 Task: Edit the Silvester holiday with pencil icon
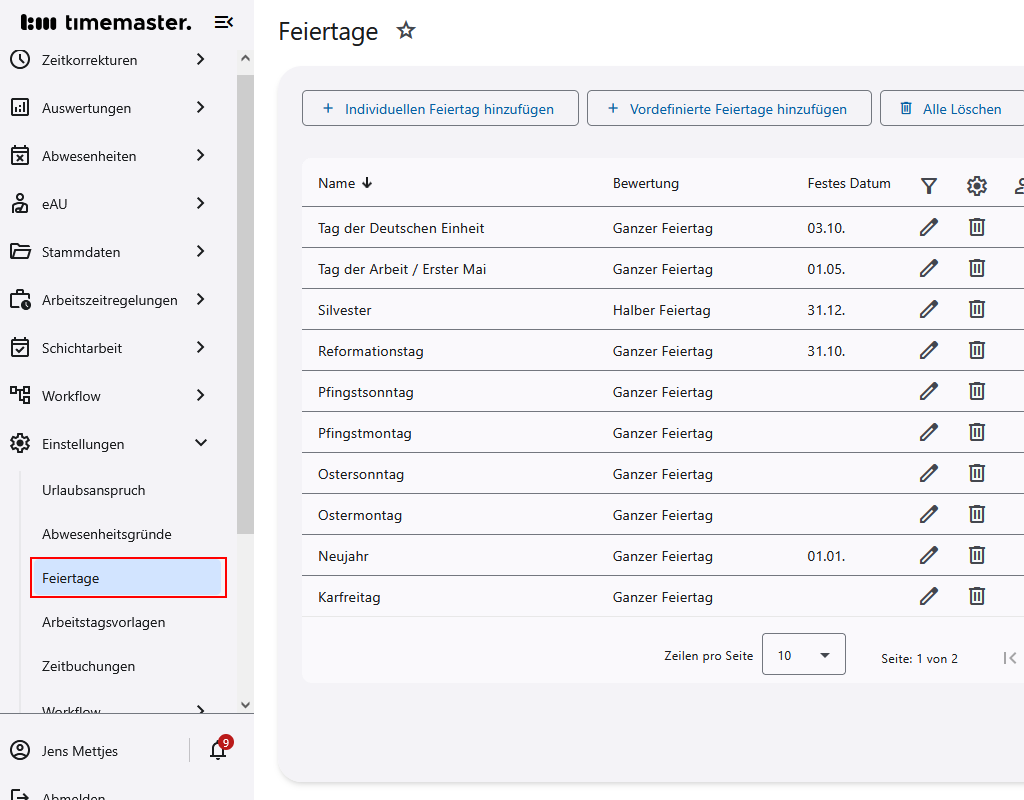tap(929, 310)
